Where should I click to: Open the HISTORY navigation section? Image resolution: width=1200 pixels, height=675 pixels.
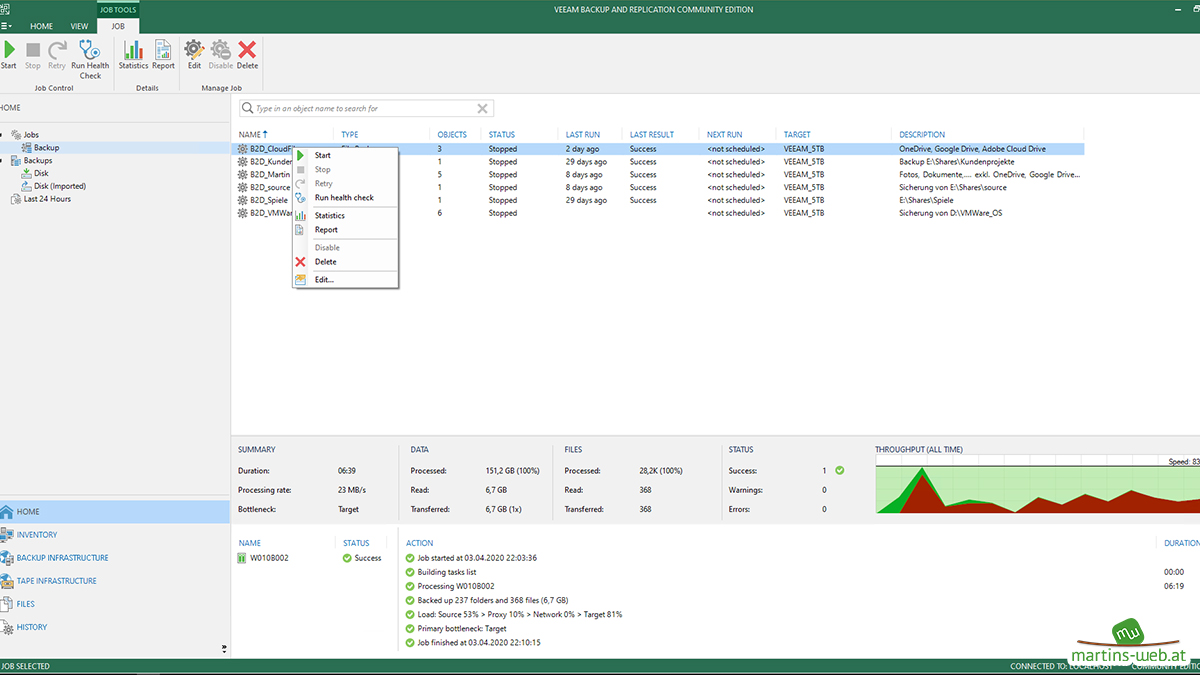click(x=115, y=627)
